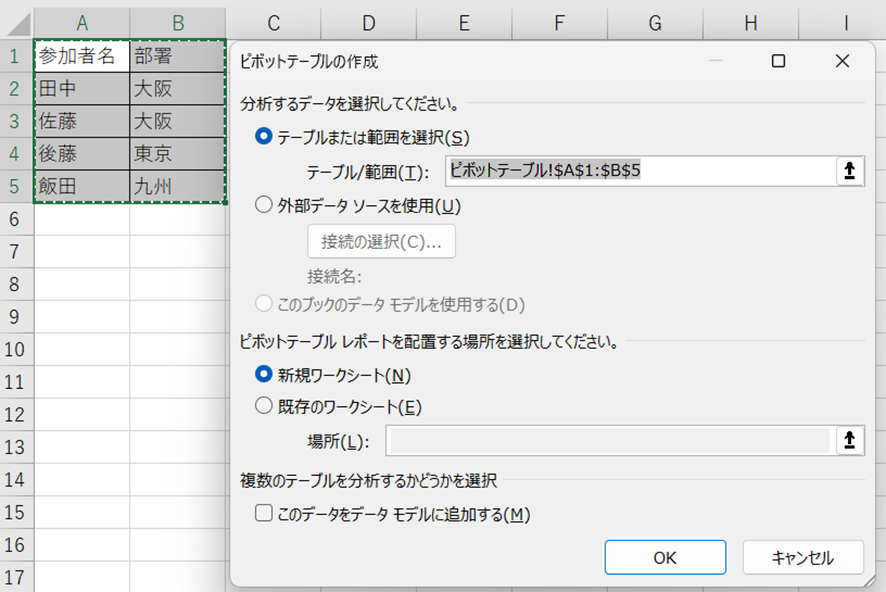Choose 既存のワークシート option

(x=264, y=406)
